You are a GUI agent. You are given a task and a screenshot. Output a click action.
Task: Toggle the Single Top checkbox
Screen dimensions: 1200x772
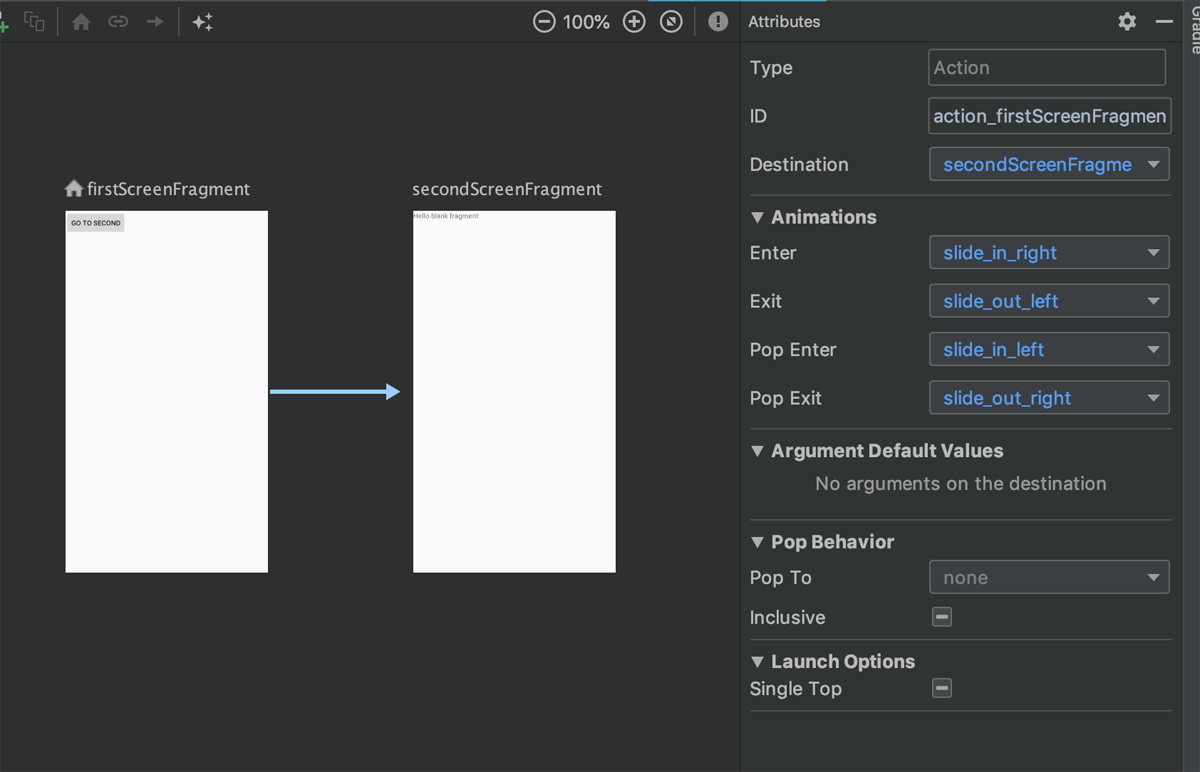942,688
